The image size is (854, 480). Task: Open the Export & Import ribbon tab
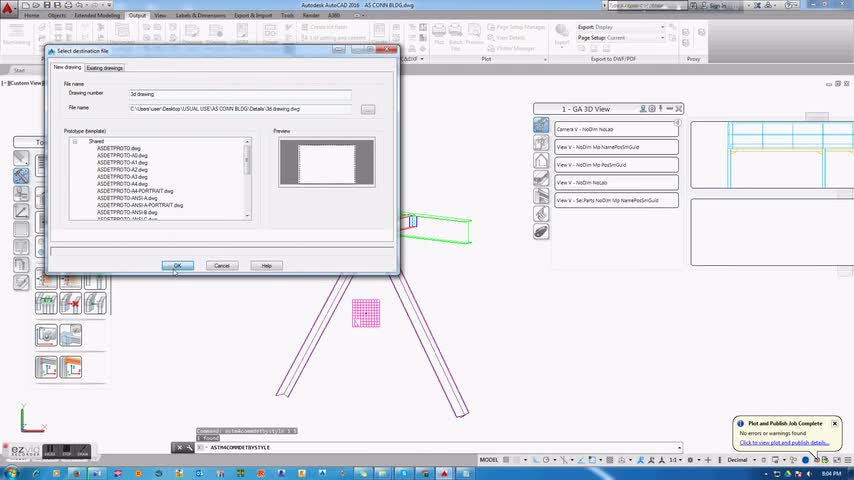coord(253,15)
